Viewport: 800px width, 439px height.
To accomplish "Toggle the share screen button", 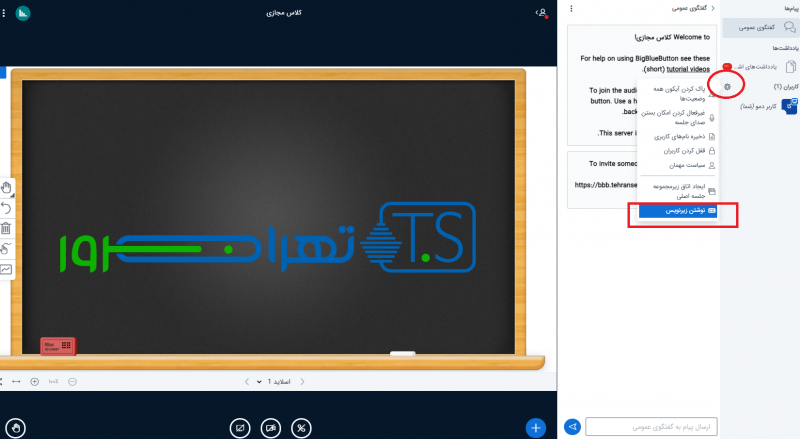I will tap(239, 427).
